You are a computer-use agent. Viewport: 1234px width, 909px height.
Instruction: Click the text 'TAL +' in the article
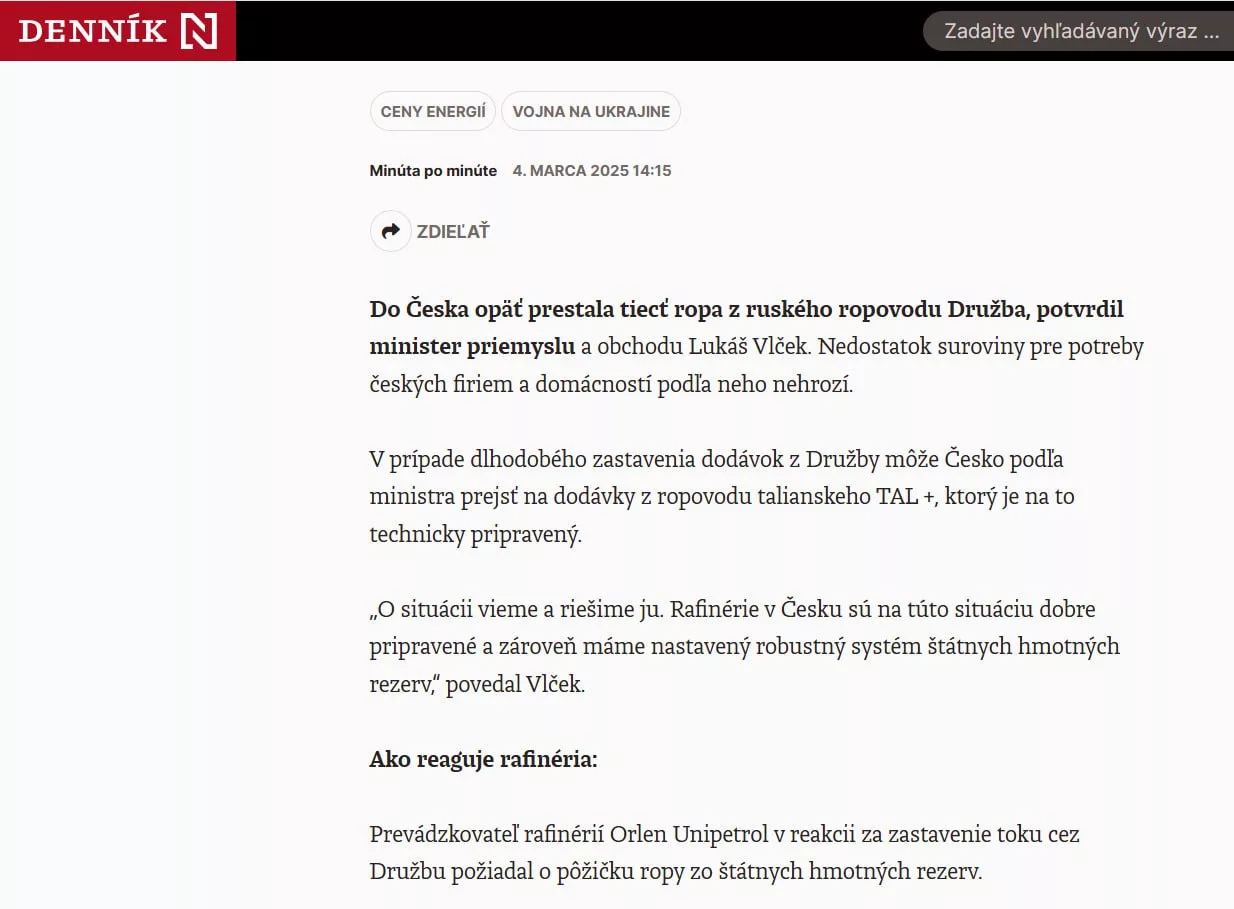point(906,497)
